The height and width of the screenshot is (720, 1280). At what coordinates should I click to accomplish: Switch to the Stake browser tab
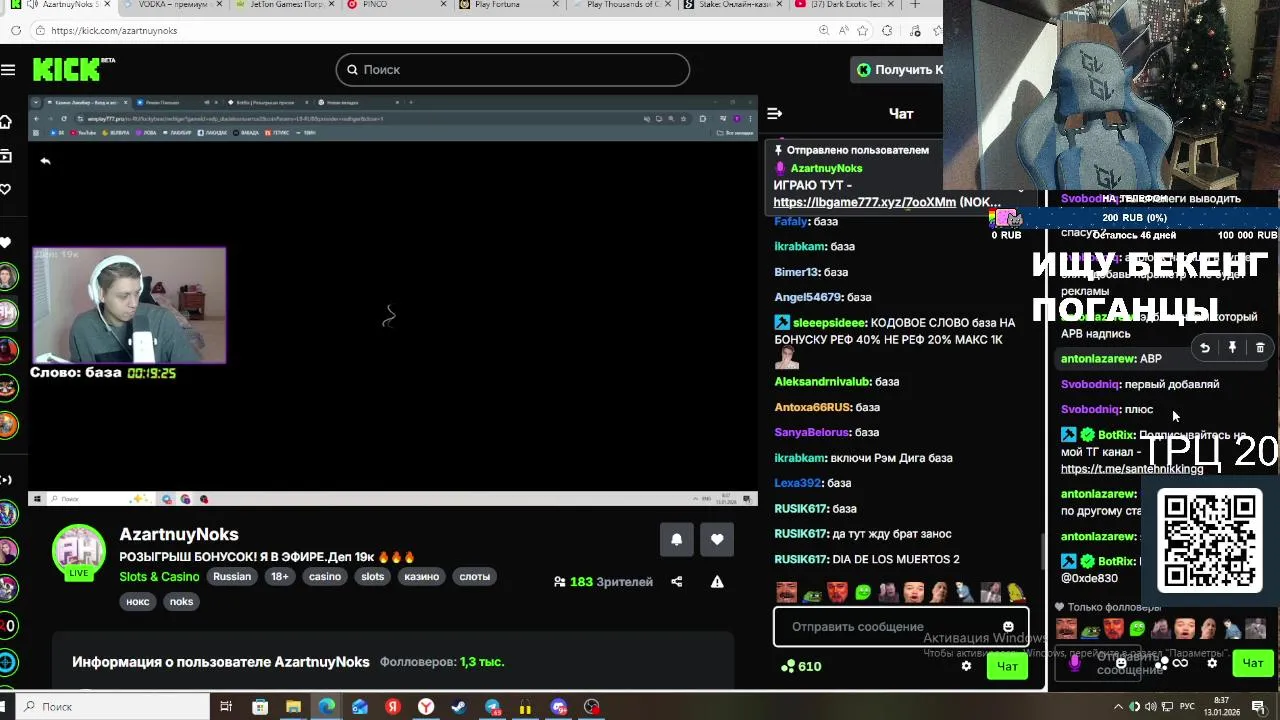[x=732, y=5]
